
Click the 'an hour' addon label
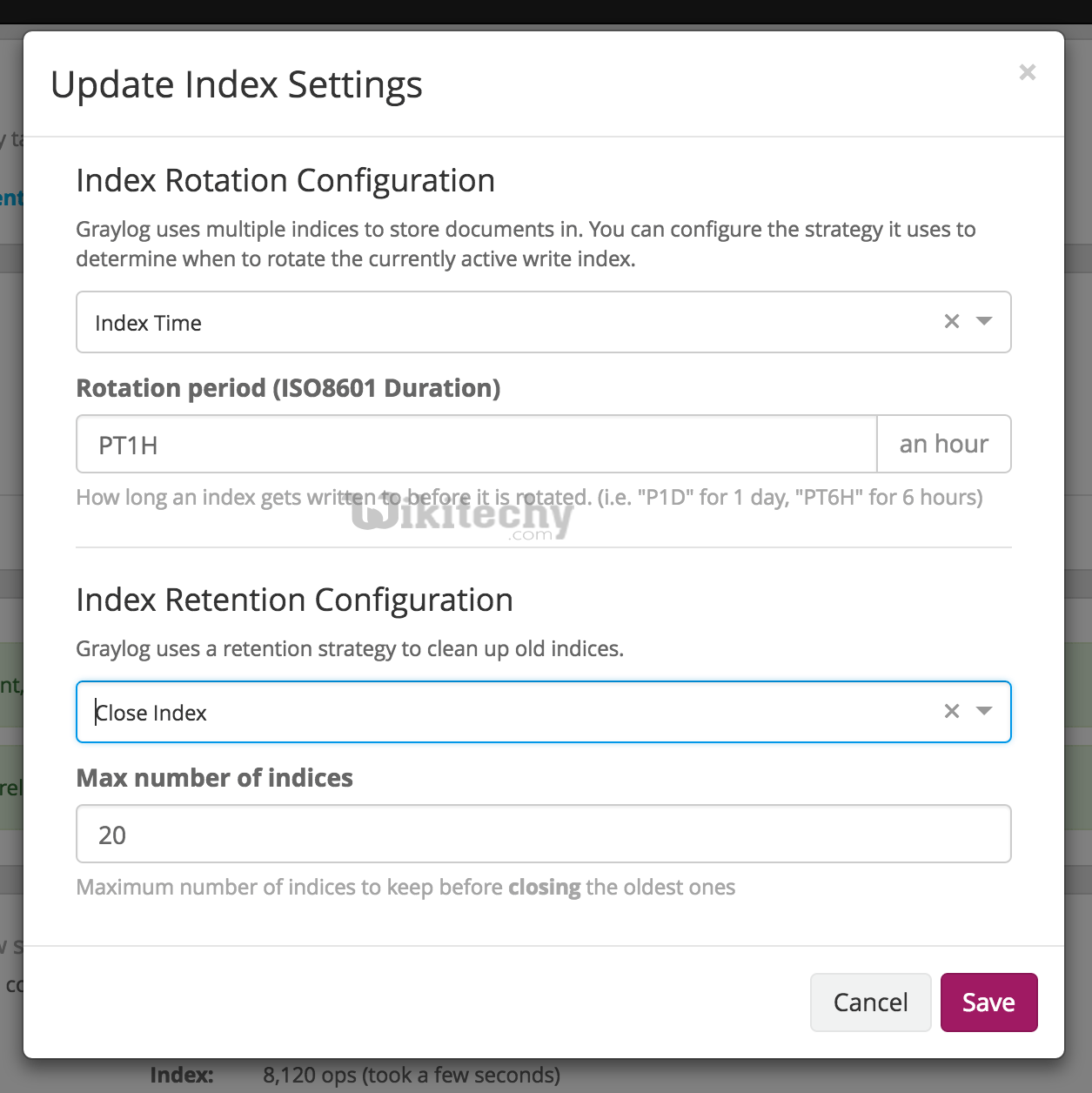click(944, 444)
